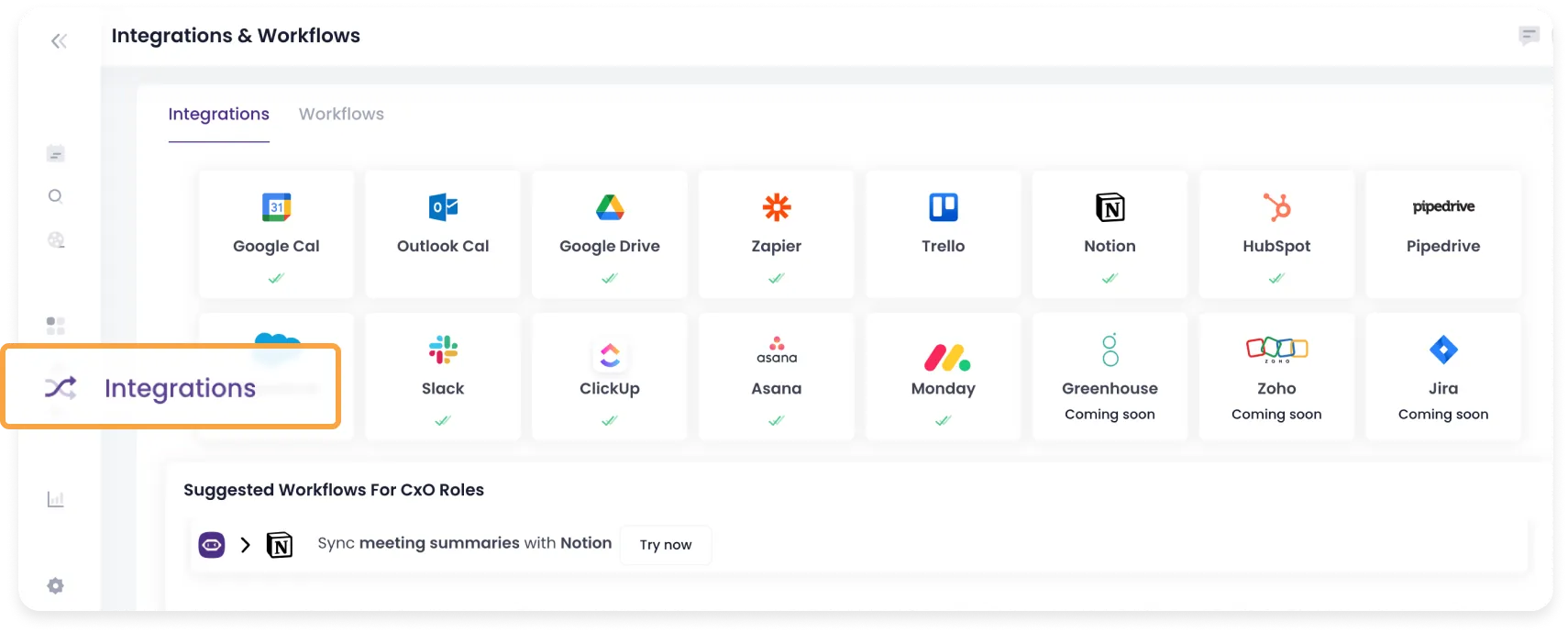Select the Trello integration icon
Viewport: 1568px width, 633px height.
coord(944,207)
